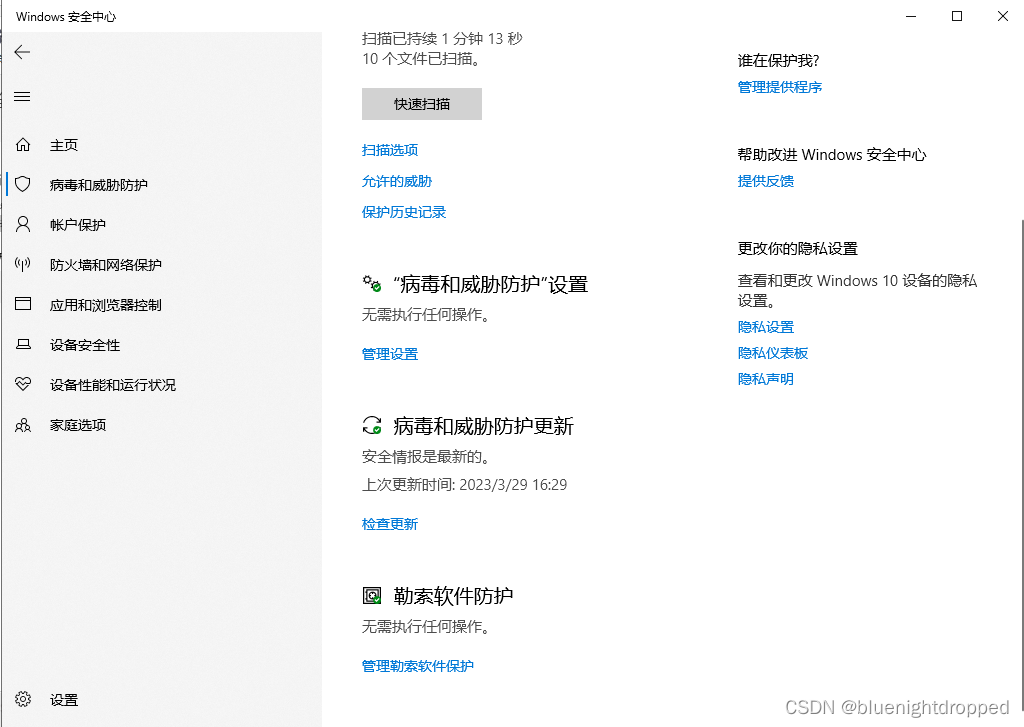Open the hamburger navigation menu

[x=22, y=97]
